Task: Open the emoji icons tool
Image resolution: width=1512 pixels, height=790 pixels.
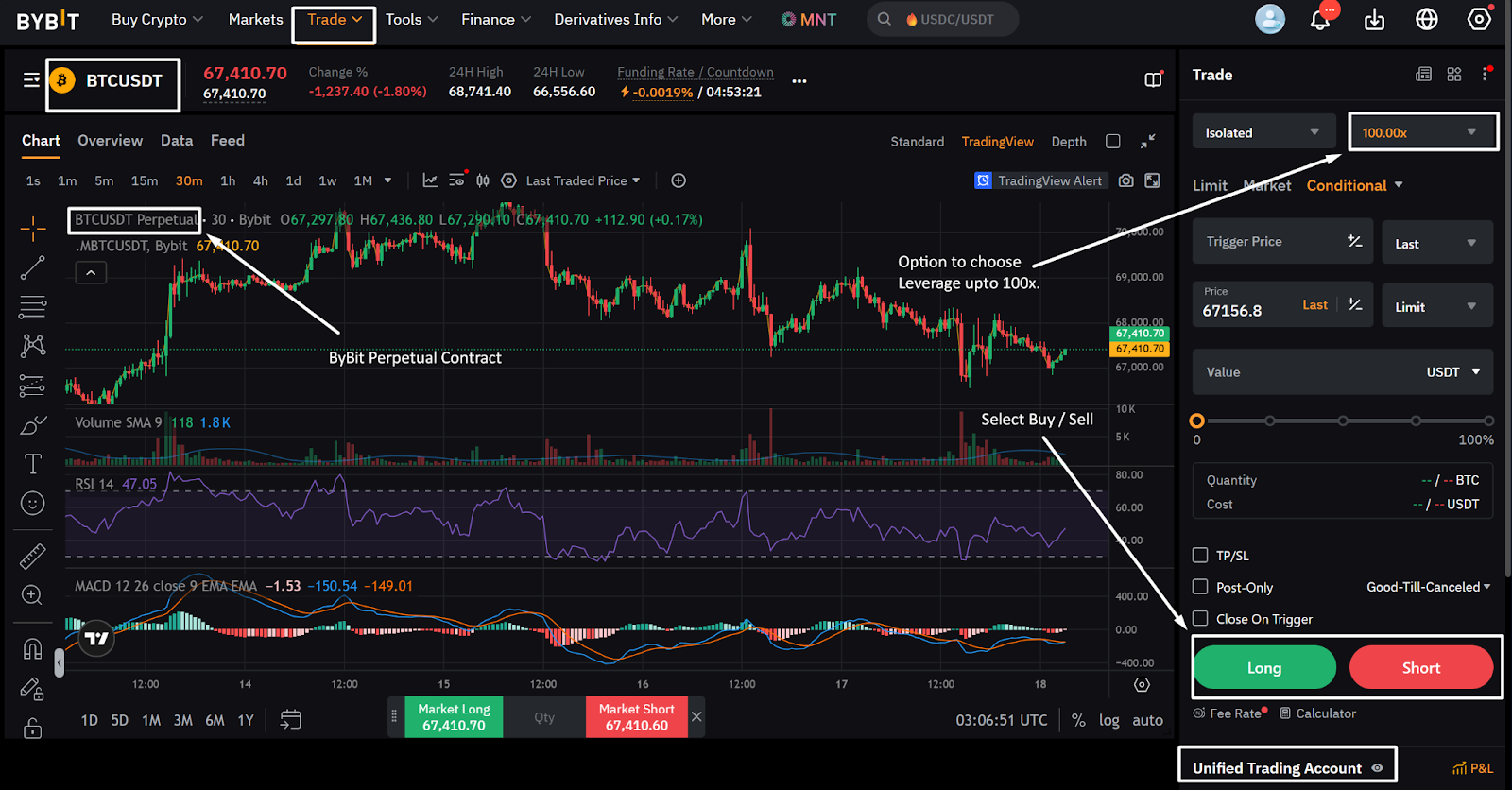Action: point(33,504)
